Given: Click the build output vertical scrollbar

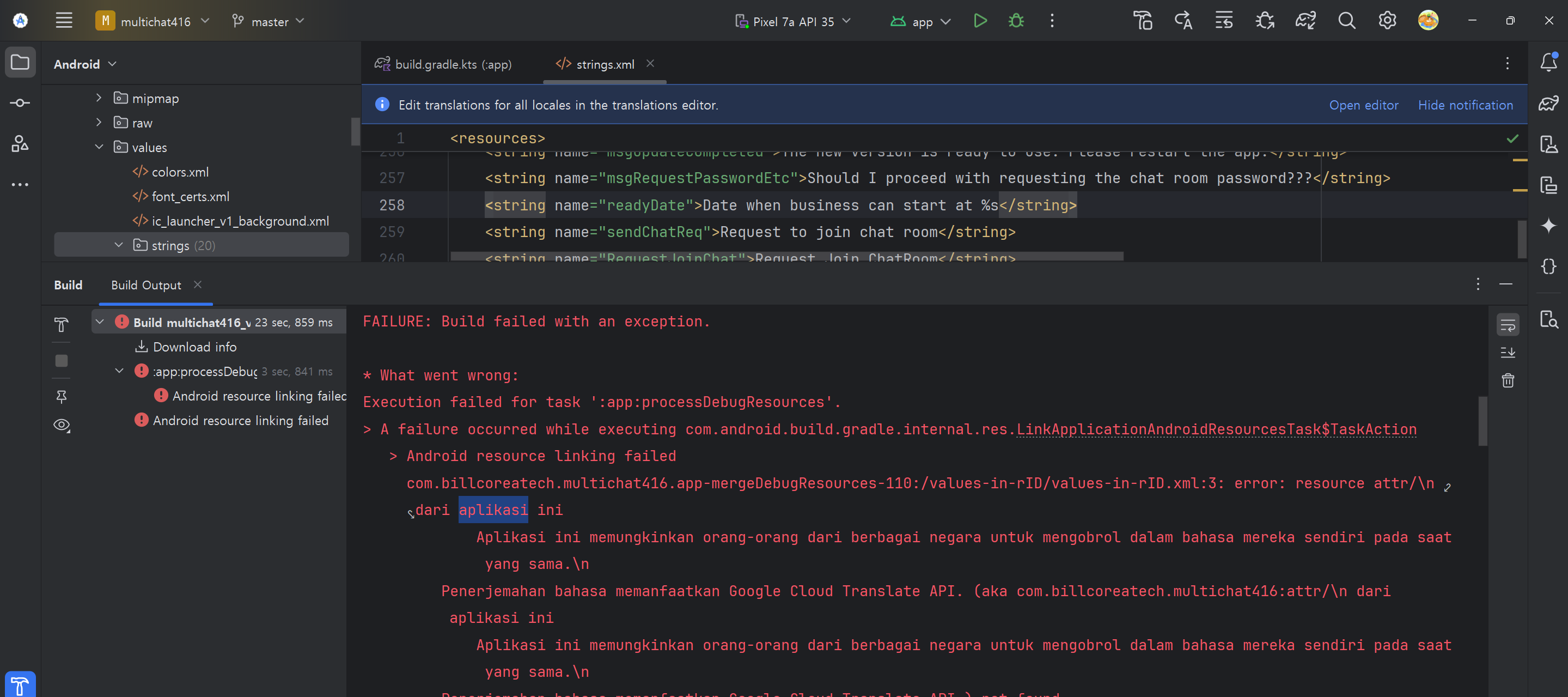Looking at the screenshot, I should (1483, 421).
